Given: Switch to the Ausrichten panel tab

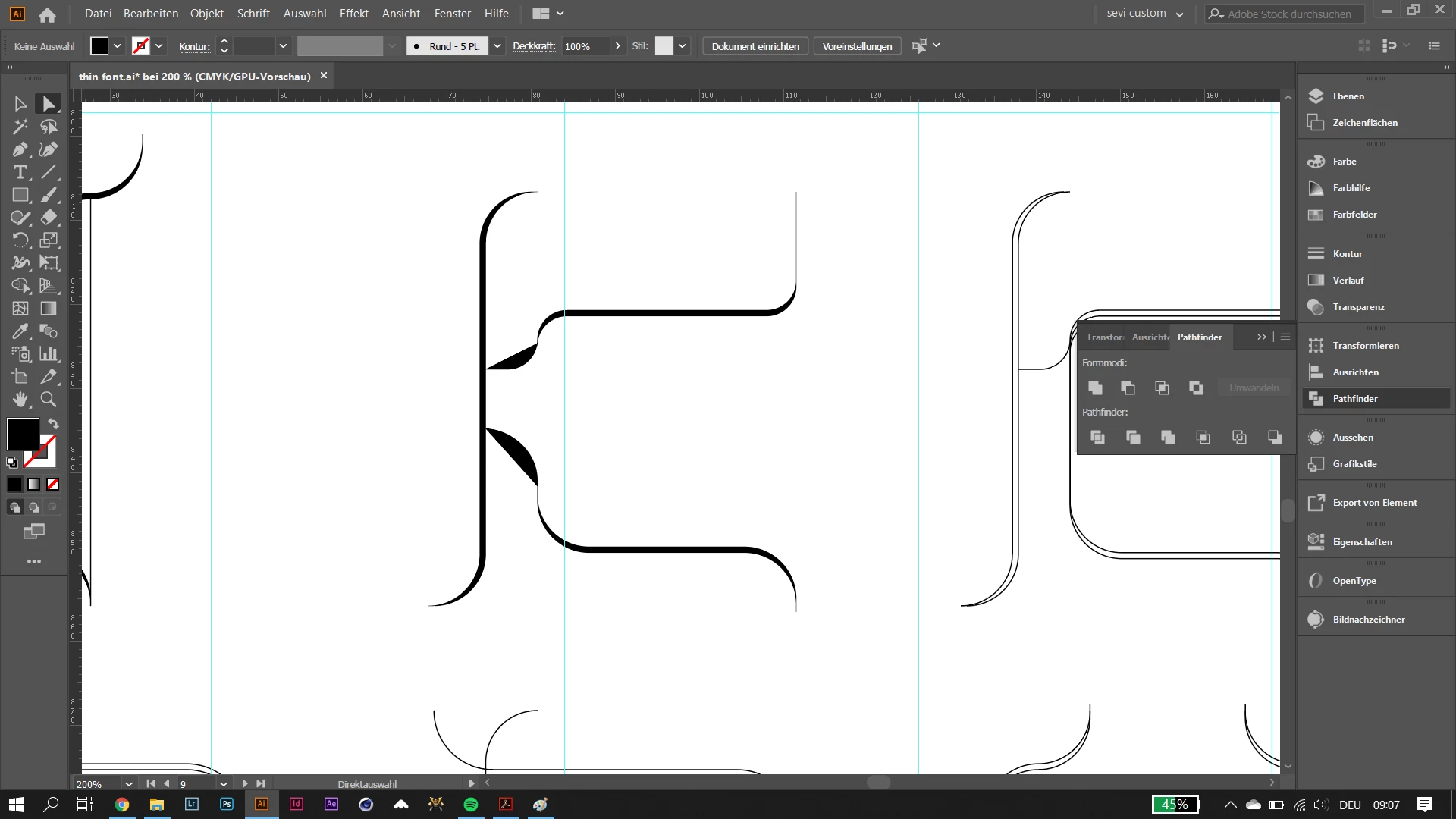Looking at the screenshot, I should tap(1150, 337).
